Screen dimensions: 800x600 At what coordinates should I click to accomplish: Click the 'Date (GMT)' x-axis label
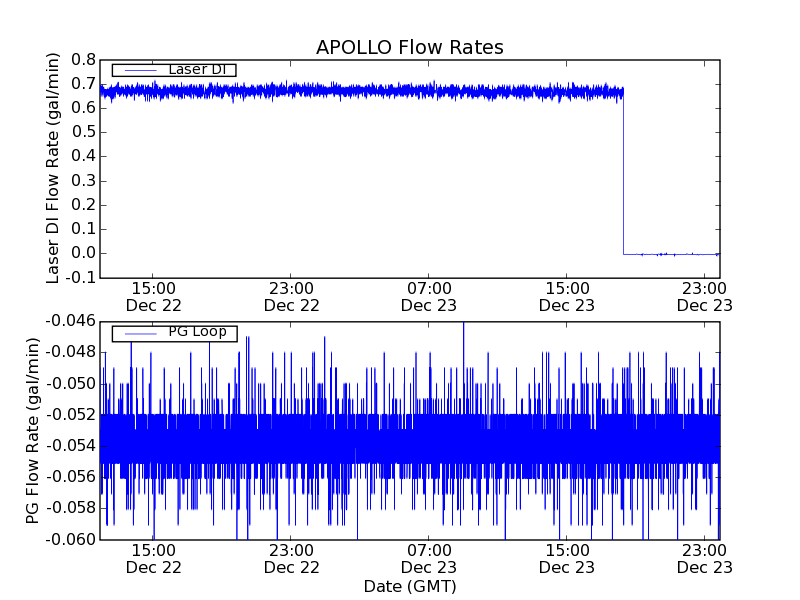410,586
